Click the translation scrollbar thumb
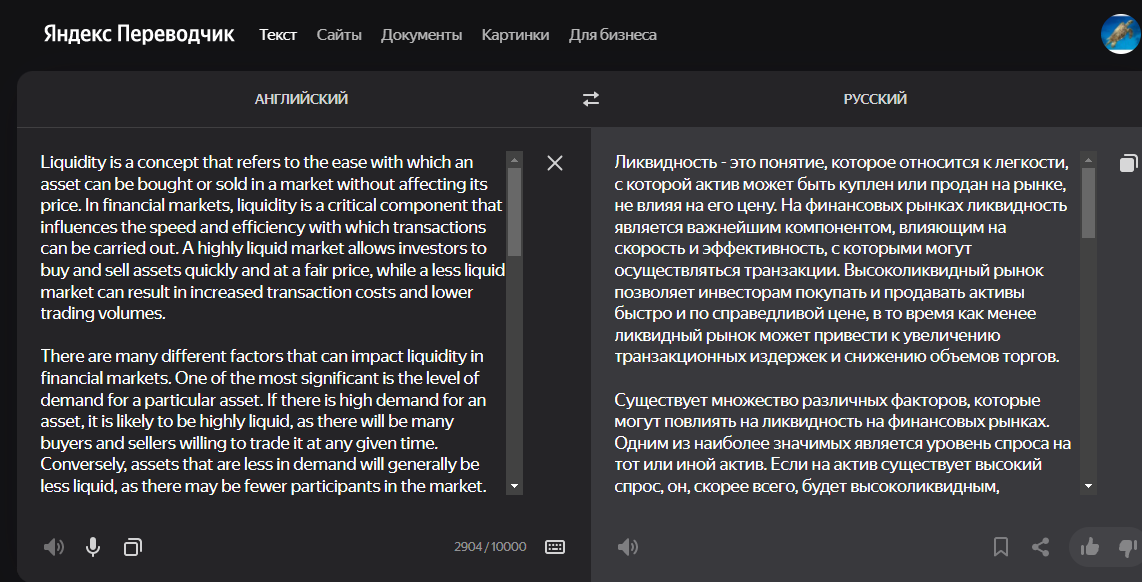Viewport: 1142px width, 582px height. coord(1089,203)
